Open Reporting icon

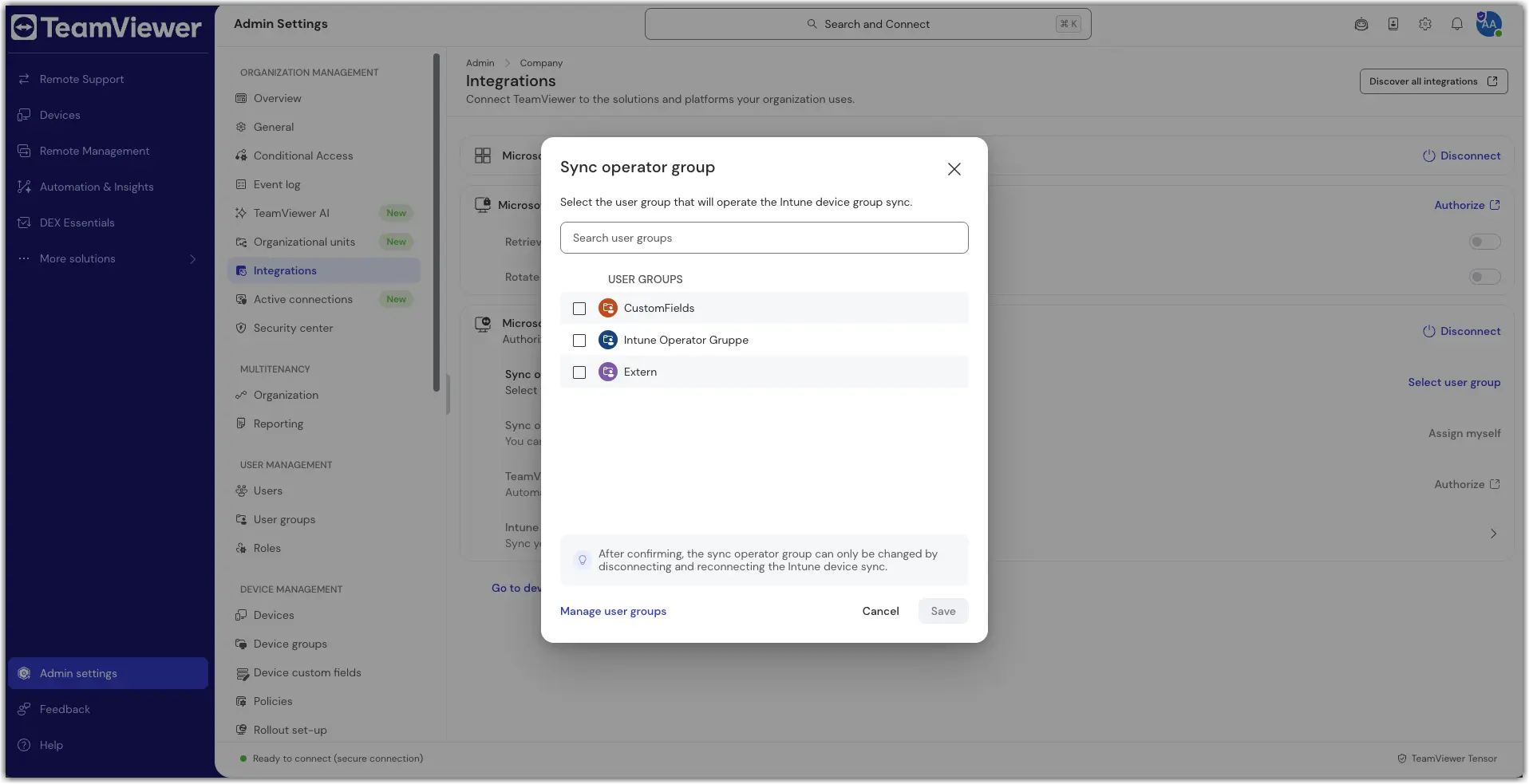241,424
